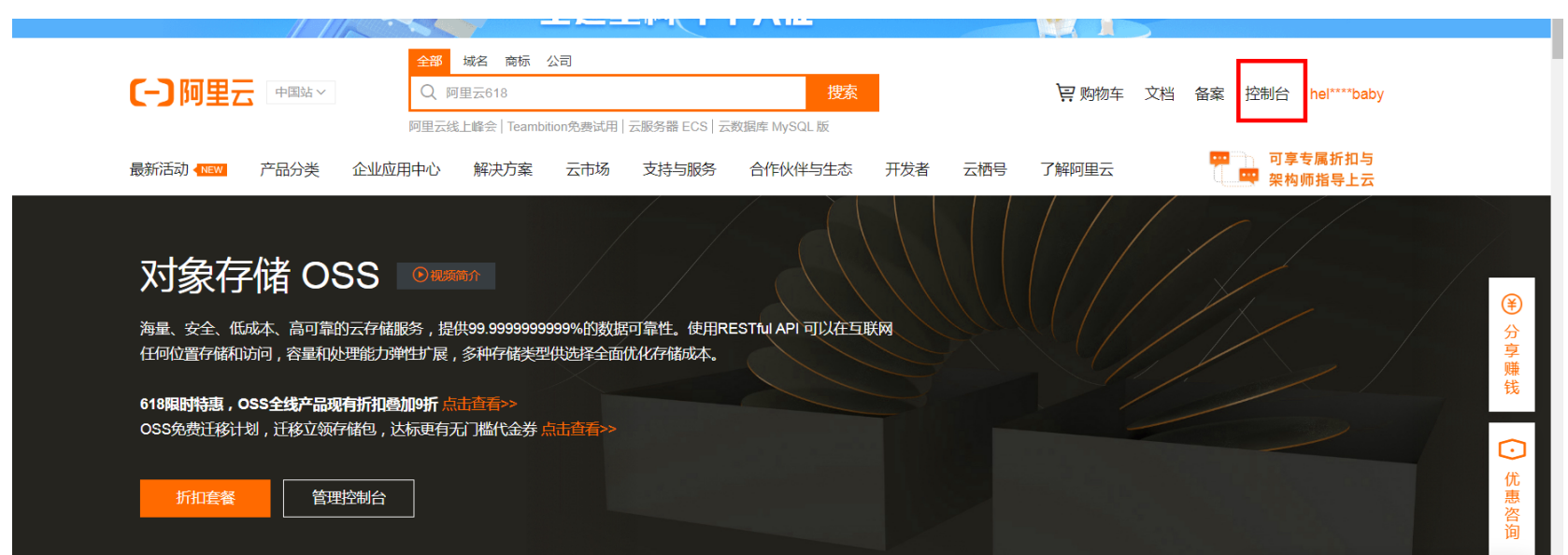1568x555 pixels.
Task: Select the 公司 search tab
Action: click(560, 61)
